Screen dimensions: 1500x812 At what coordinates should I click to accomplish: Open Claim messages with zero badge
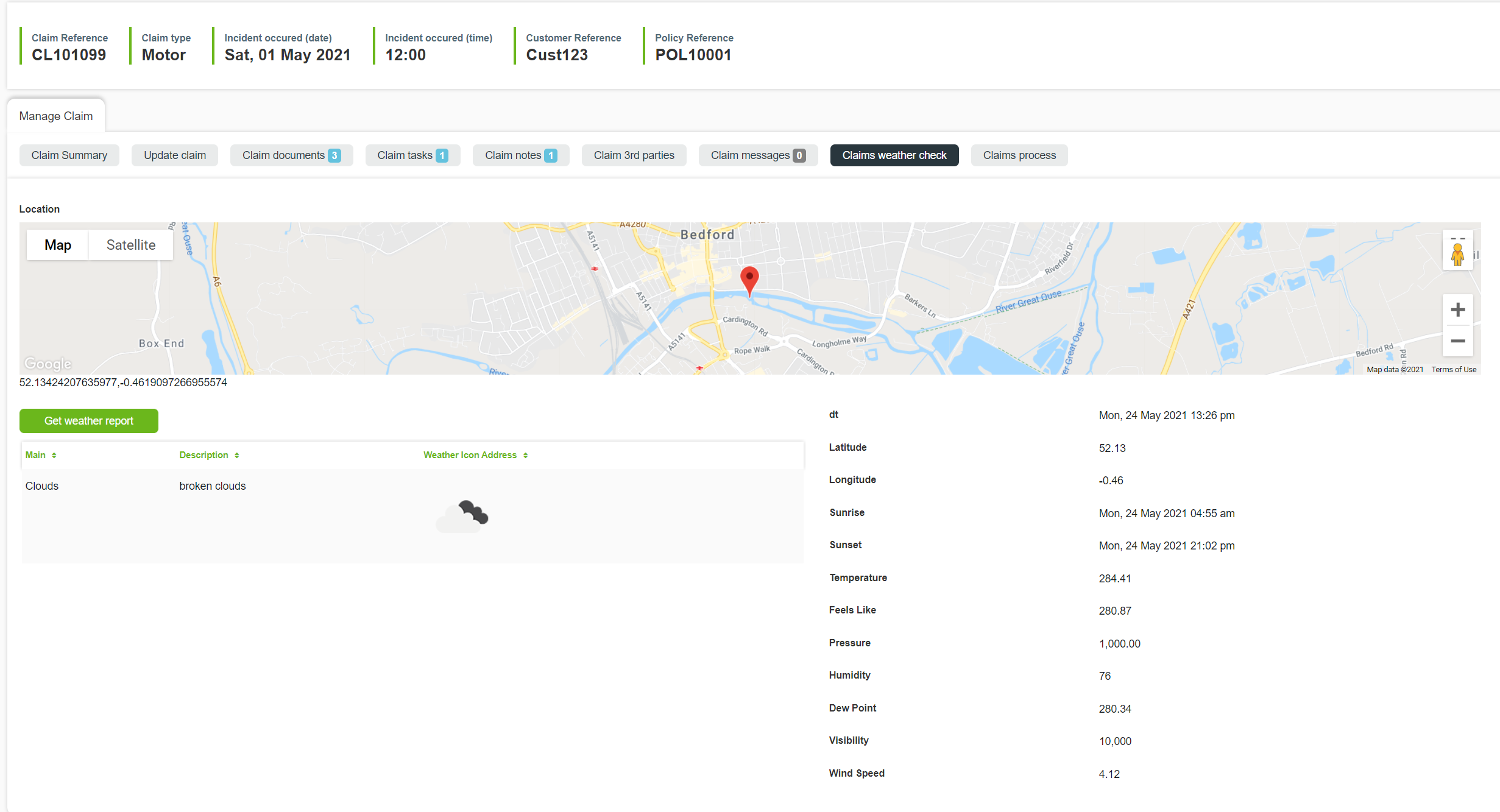point(757,155)
